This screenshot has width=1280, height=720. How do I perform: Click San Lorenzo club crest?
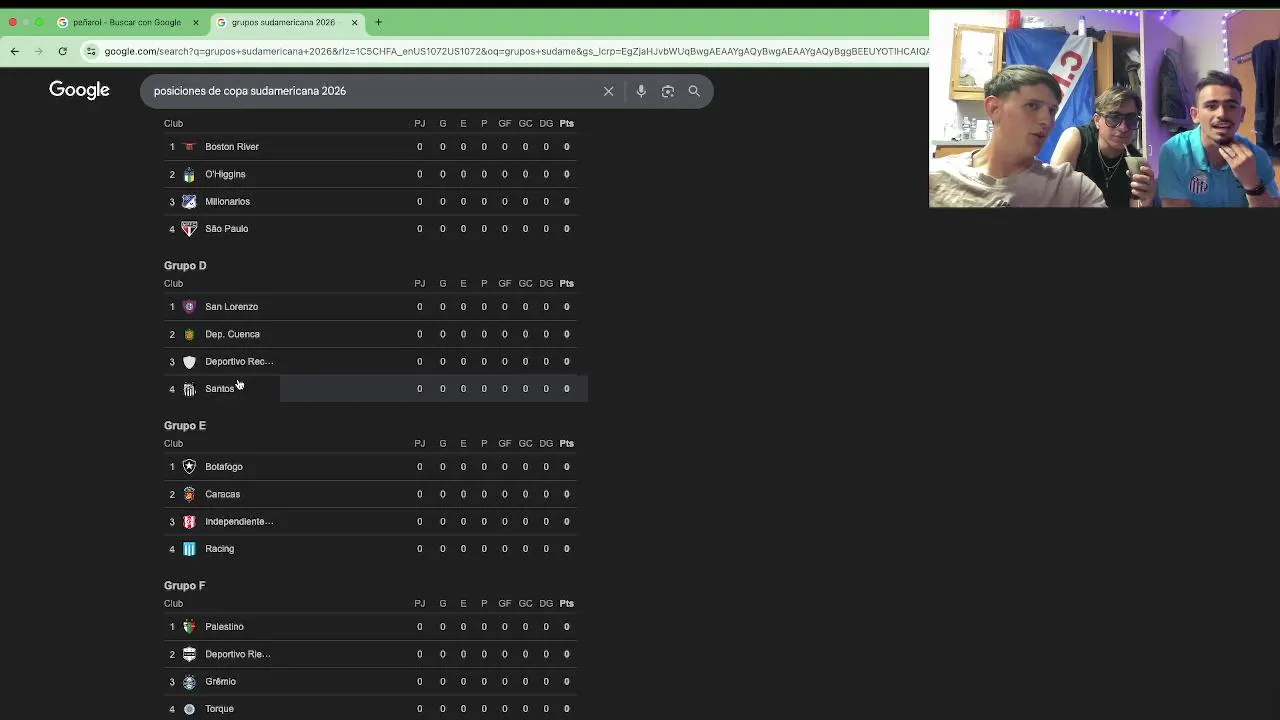(189, 307)
